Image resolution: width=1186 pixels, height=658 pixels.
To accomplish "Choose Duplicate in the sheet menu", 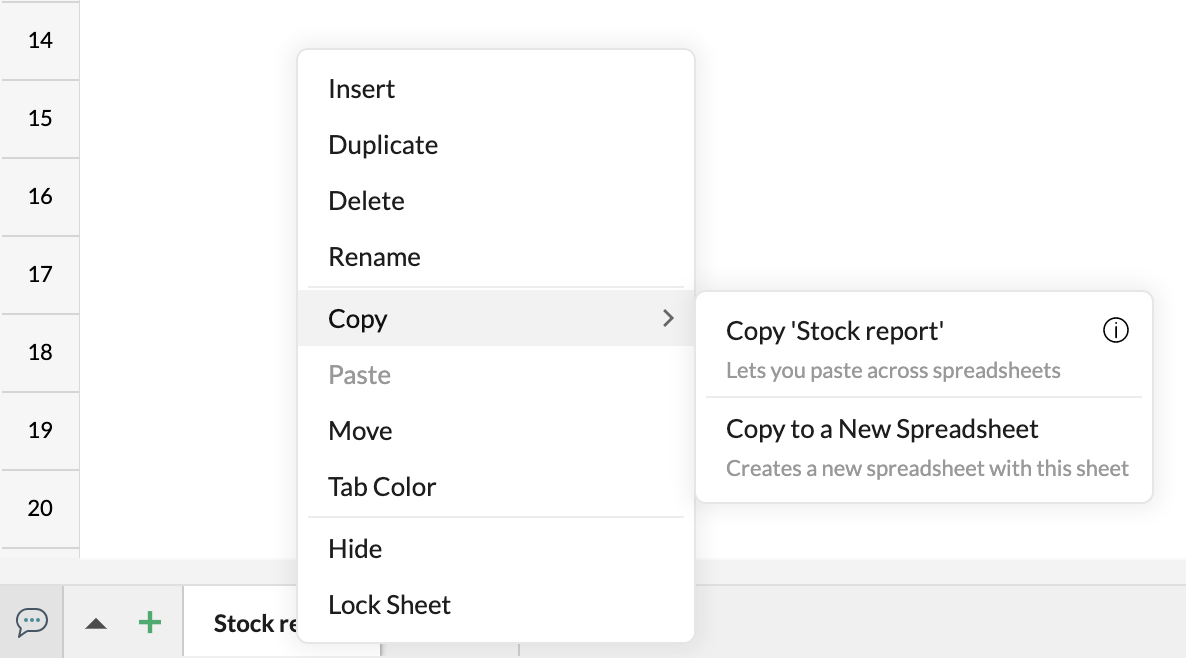I will point(383,145).
